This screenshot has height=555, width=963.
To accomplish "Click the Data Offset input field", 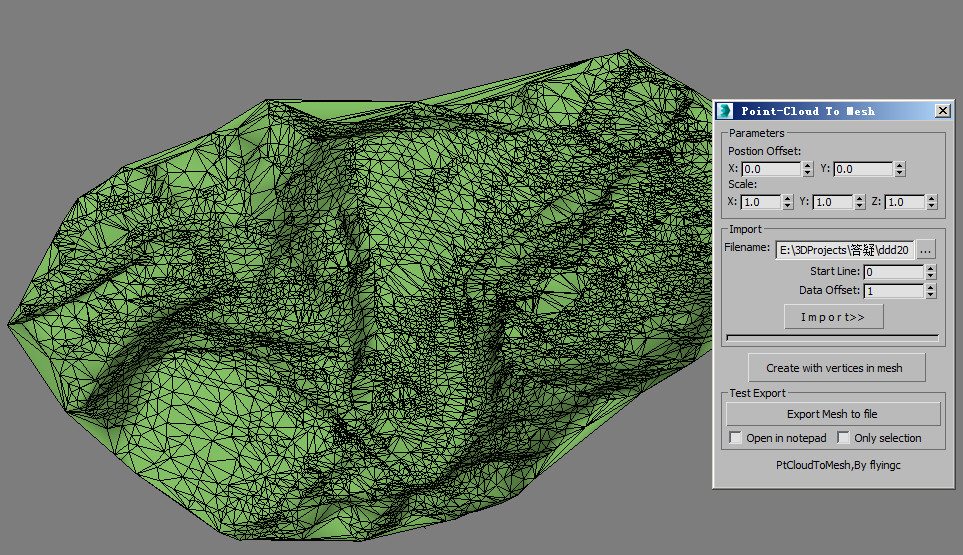I will [894, 291].
